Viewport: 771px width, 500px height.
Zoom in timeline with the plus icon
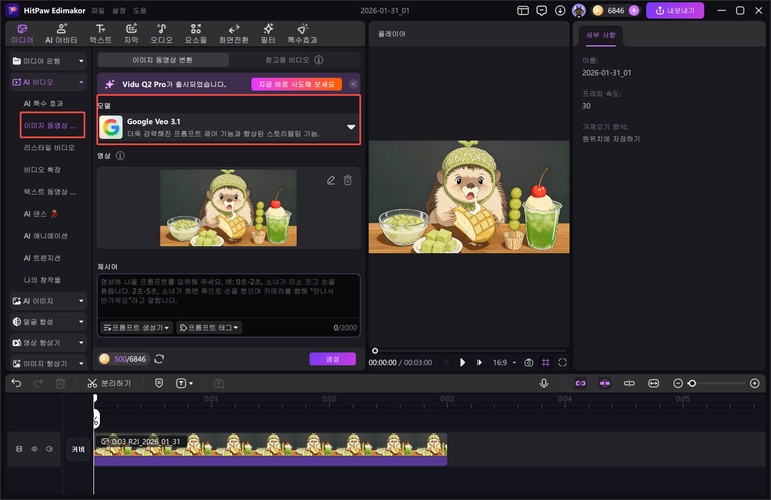755,383
